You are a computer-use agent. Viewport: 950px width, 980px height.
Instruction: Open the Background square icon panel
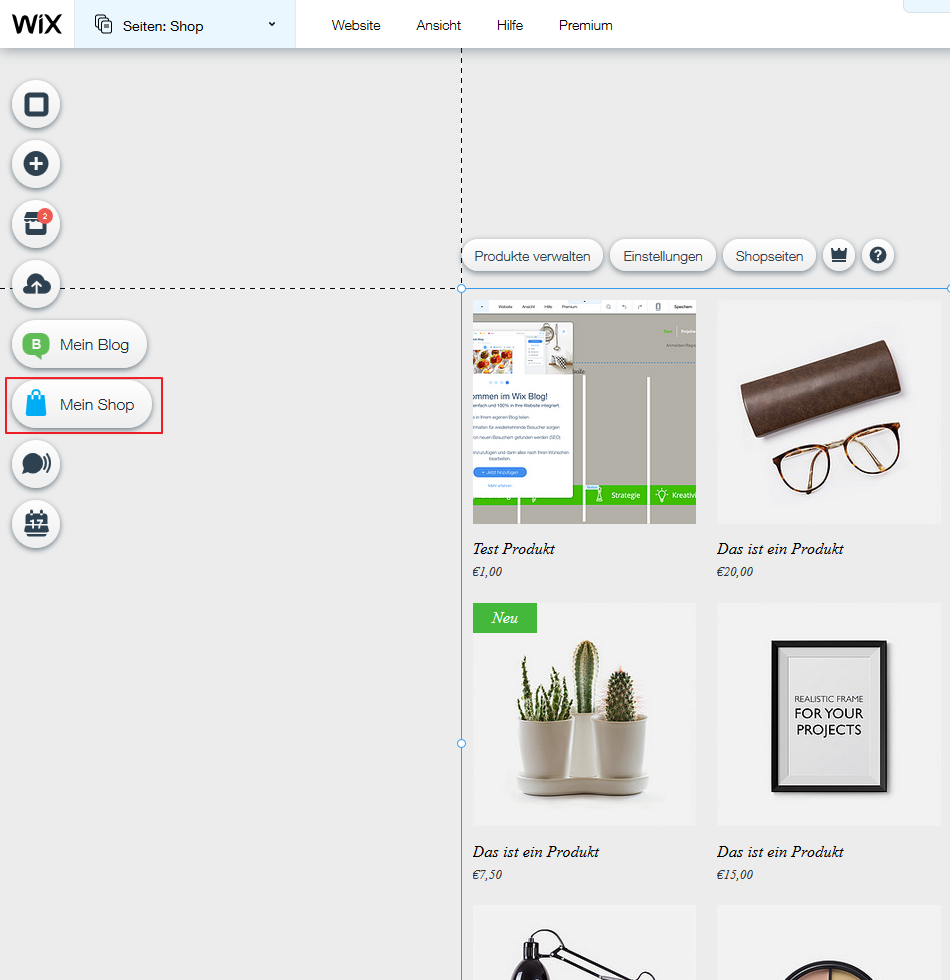(x=36, y=105)
